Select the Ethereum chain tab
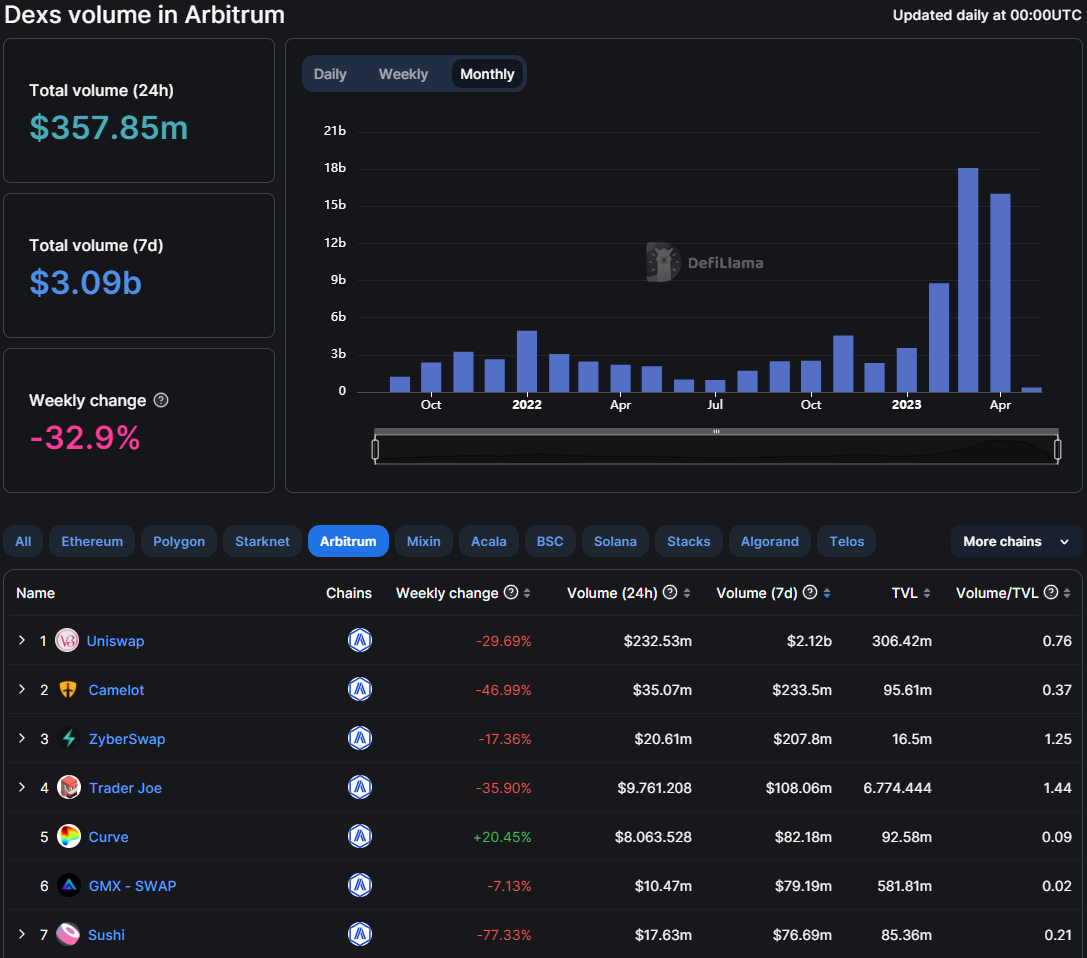The image size is (1087, 958). click(x=92, y=541)
